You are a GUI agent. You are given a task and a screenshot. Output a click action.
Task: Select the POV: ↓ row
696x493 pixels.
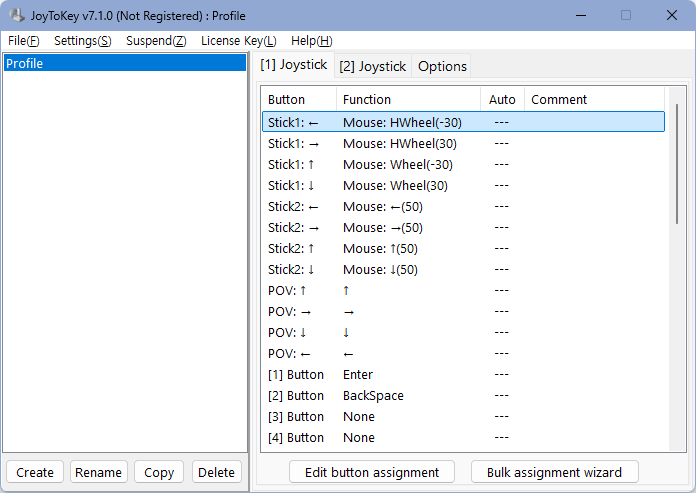click(463, 332)
